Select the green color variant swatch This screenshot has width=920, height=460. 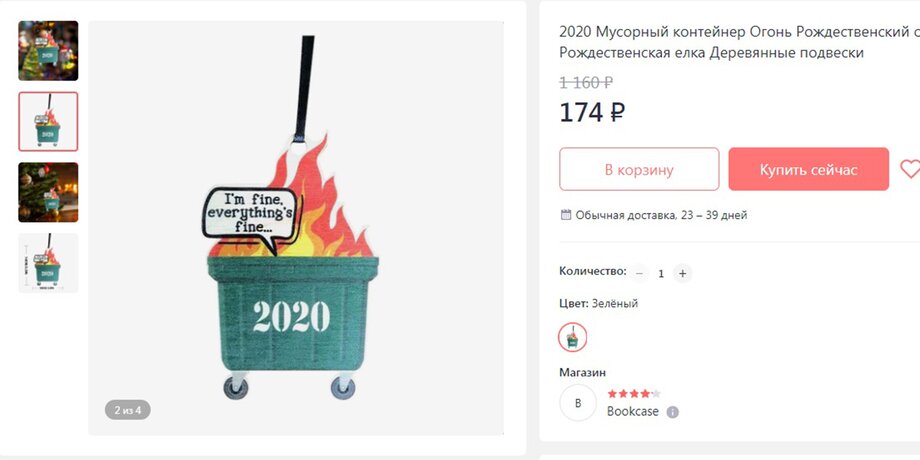pos(572,337)
